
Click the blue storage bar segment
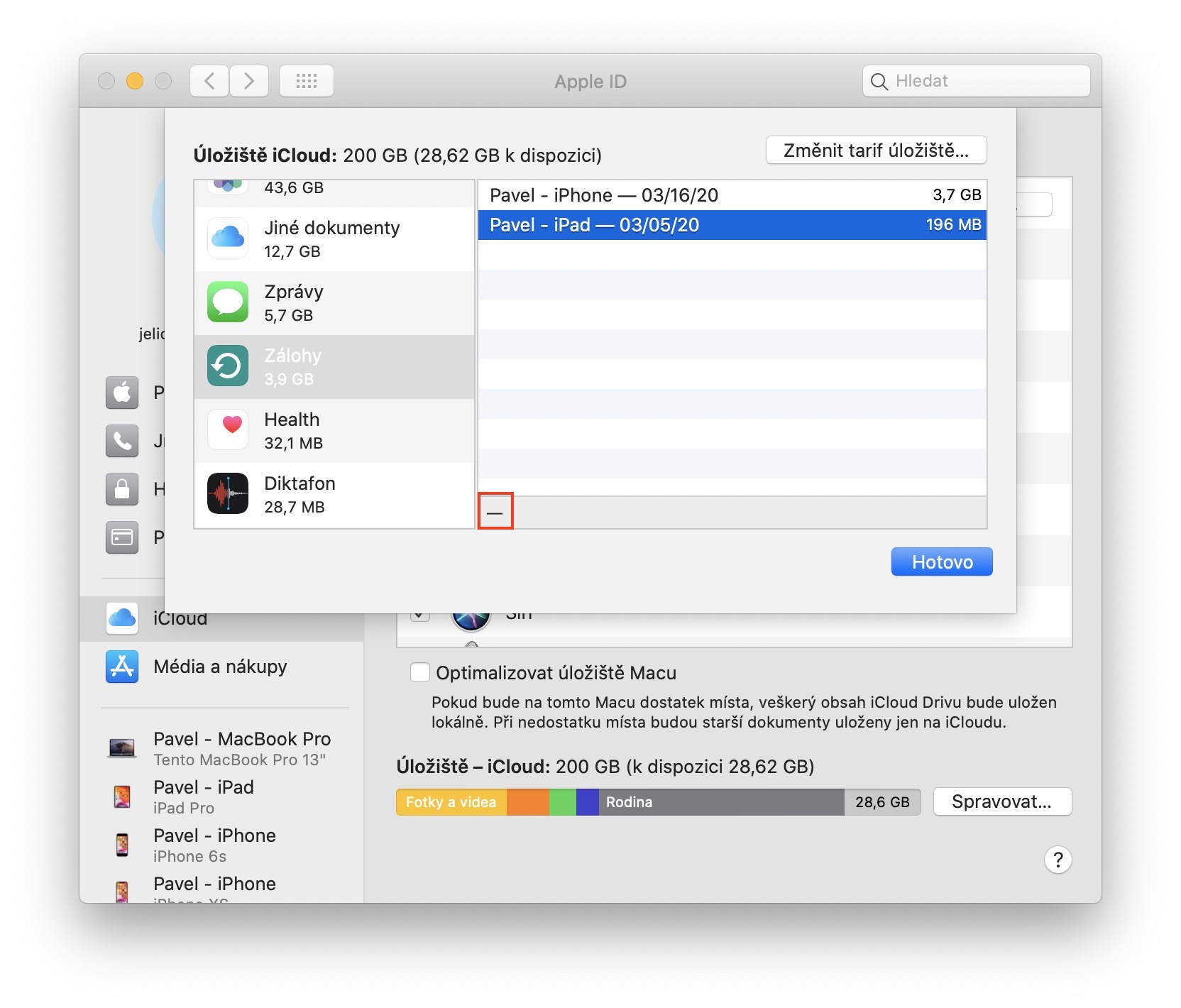588,802
